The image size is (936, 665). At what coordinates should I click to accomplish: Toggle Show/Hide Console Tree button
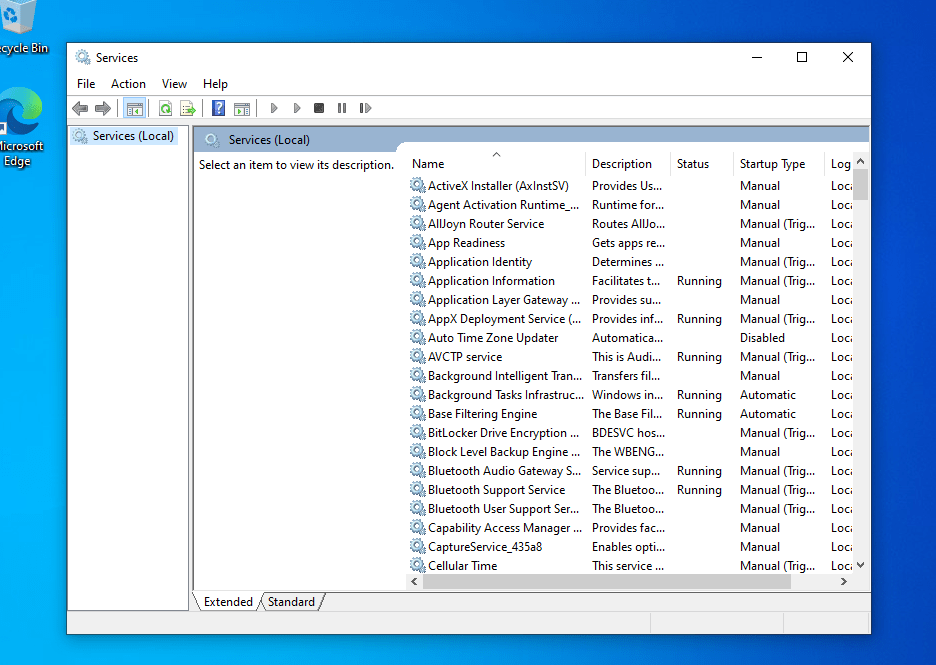click(134, 108)
